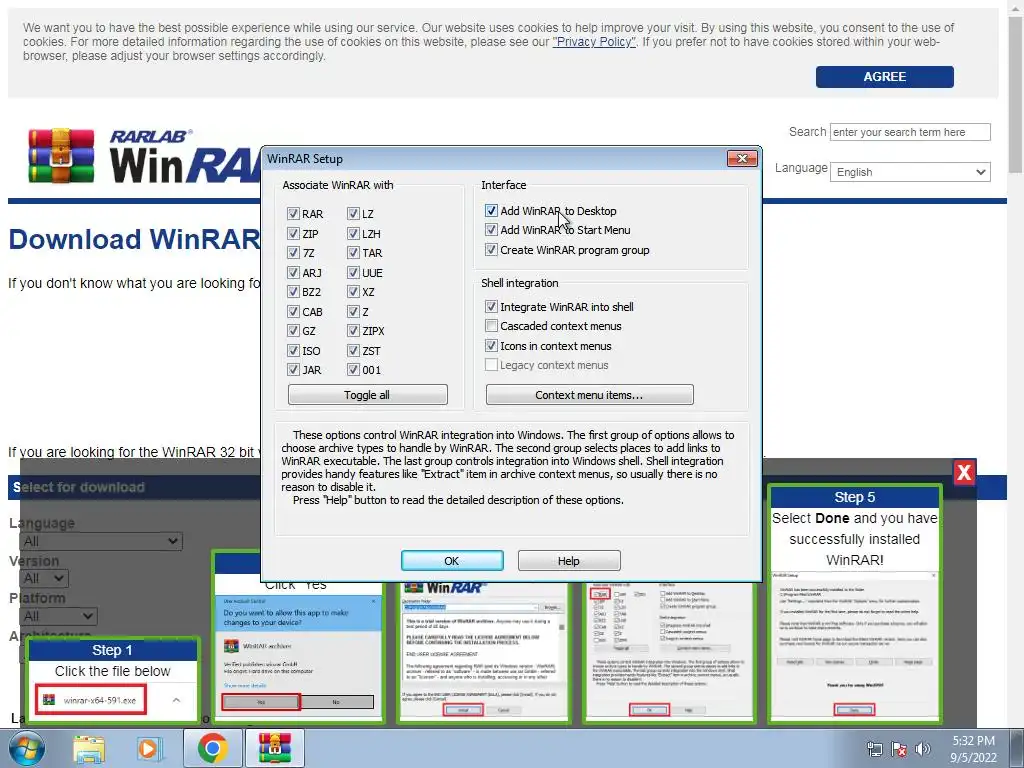Enable Cascaded context menus
This screenshot has height=768, width=1024.
(491, 326)
